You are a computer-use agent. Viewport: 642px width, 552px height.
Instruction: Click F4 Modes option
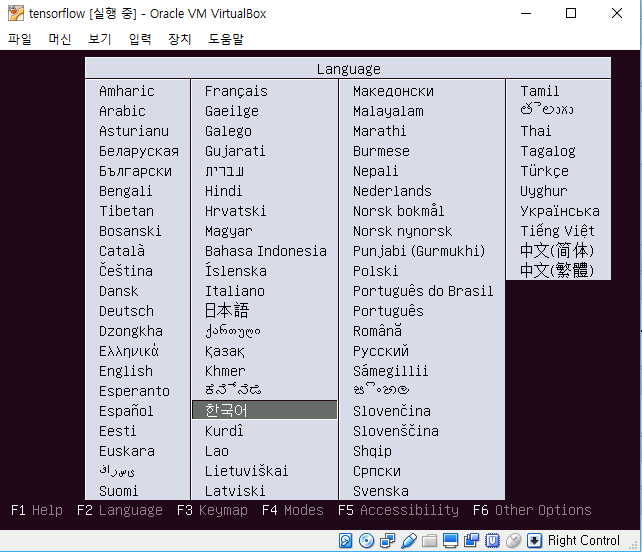293,510
